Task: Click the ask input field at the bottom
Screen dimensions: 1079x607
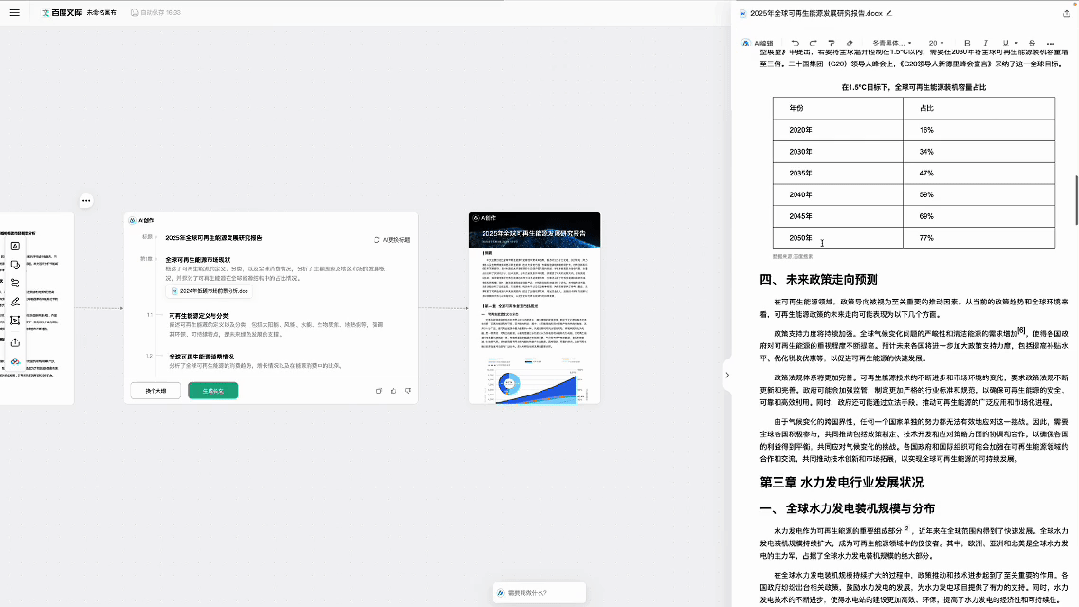Action: [x=540, y=592]
